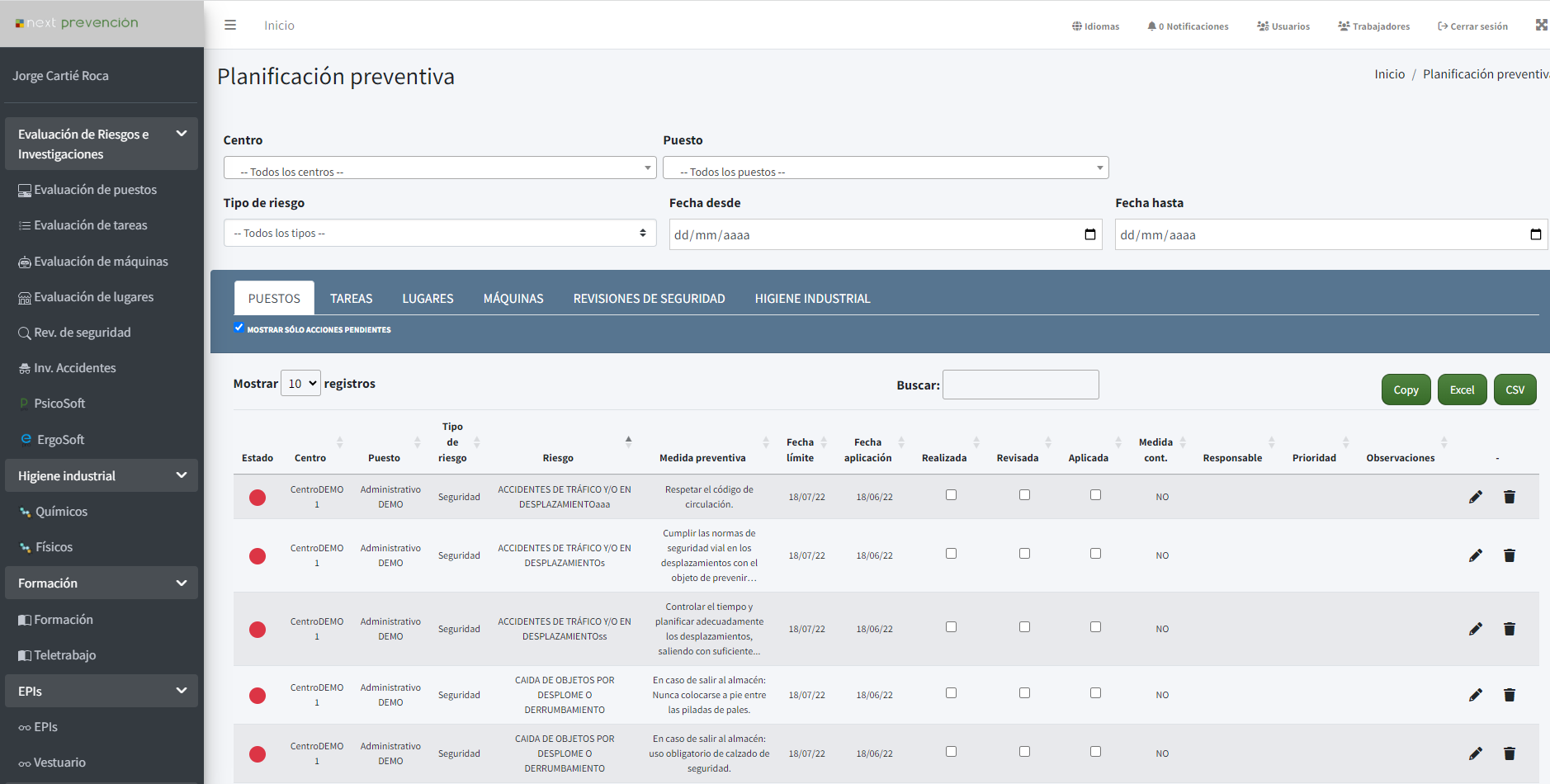The width and height of the screenshot is (1550, 784).
Task: Delete the Cumplir las normas de seguridad vial row
Action: pyautogui.click(x=1510, y=555)
